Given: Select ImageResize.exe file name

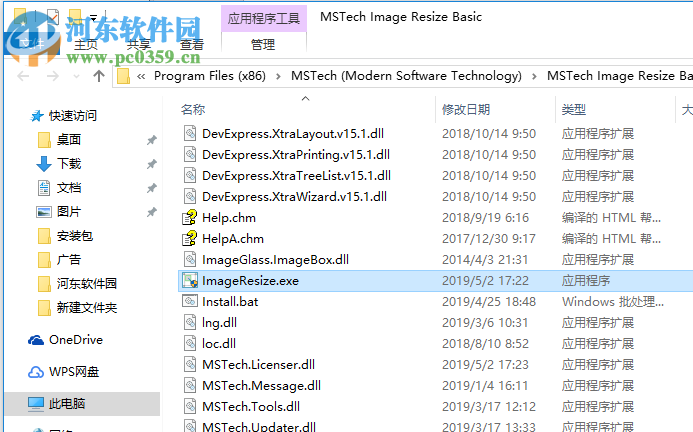Looking at the screenshot, I should pyautogui.click(x=250, y=281).
